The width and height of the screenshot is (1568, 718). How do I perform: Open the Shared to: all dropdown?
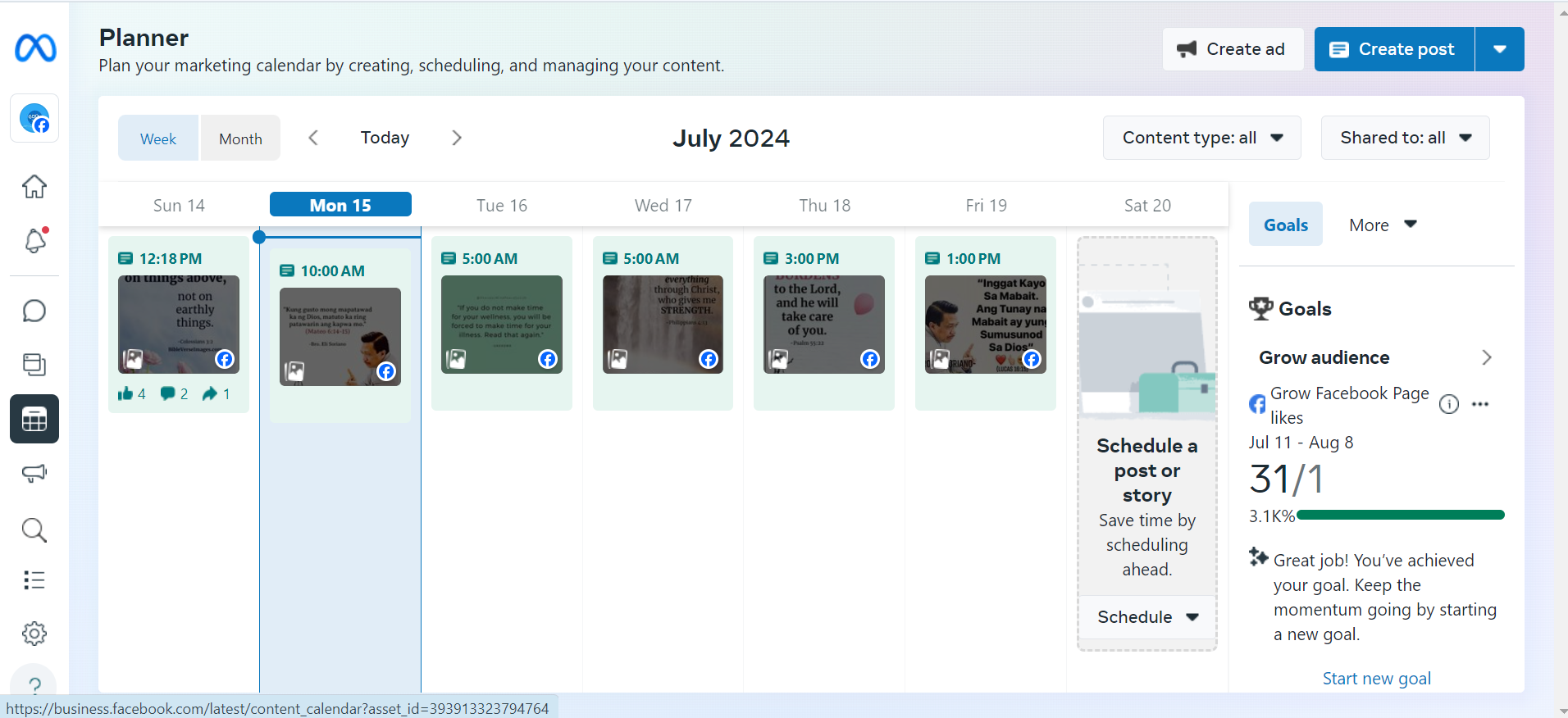pyautogui.click(x=1406, y=138)
